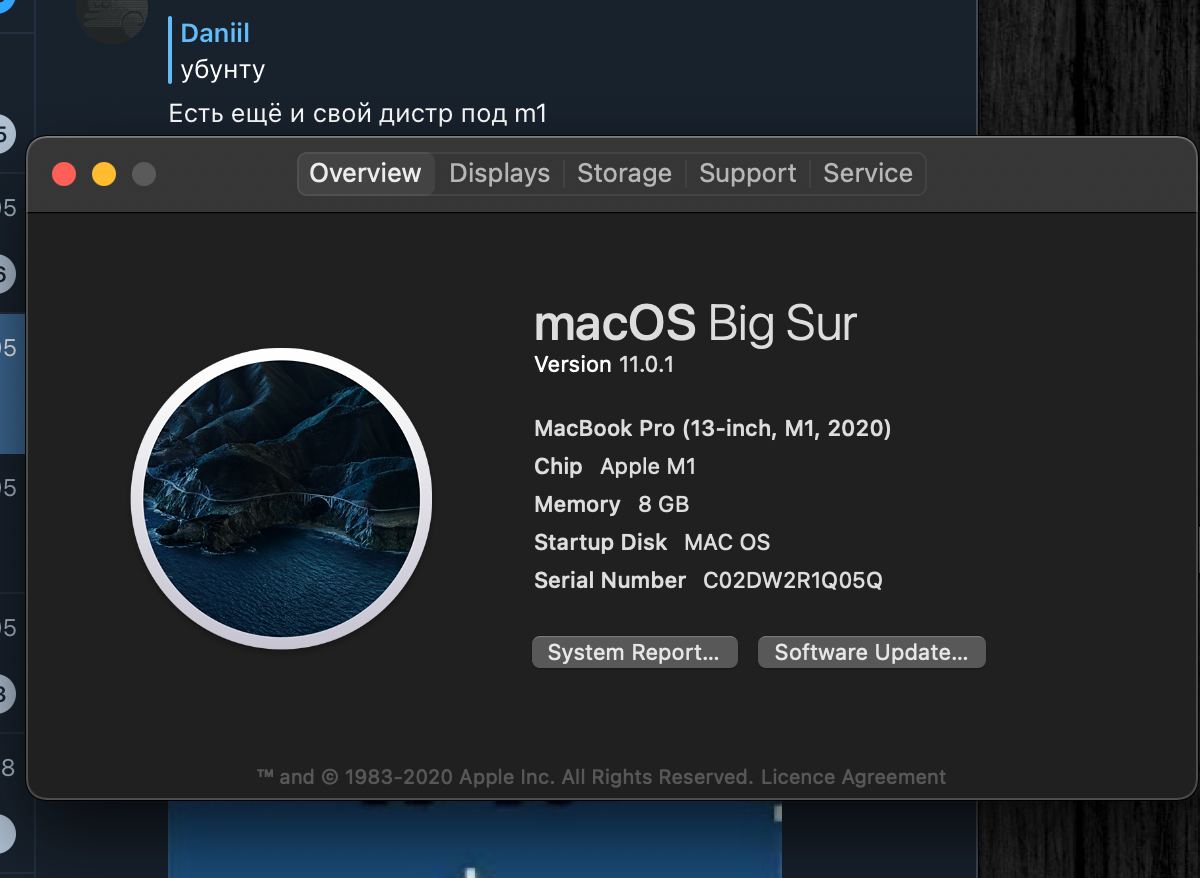Select the Overview tab
The image size is (1200, 878).
[366, 173]
